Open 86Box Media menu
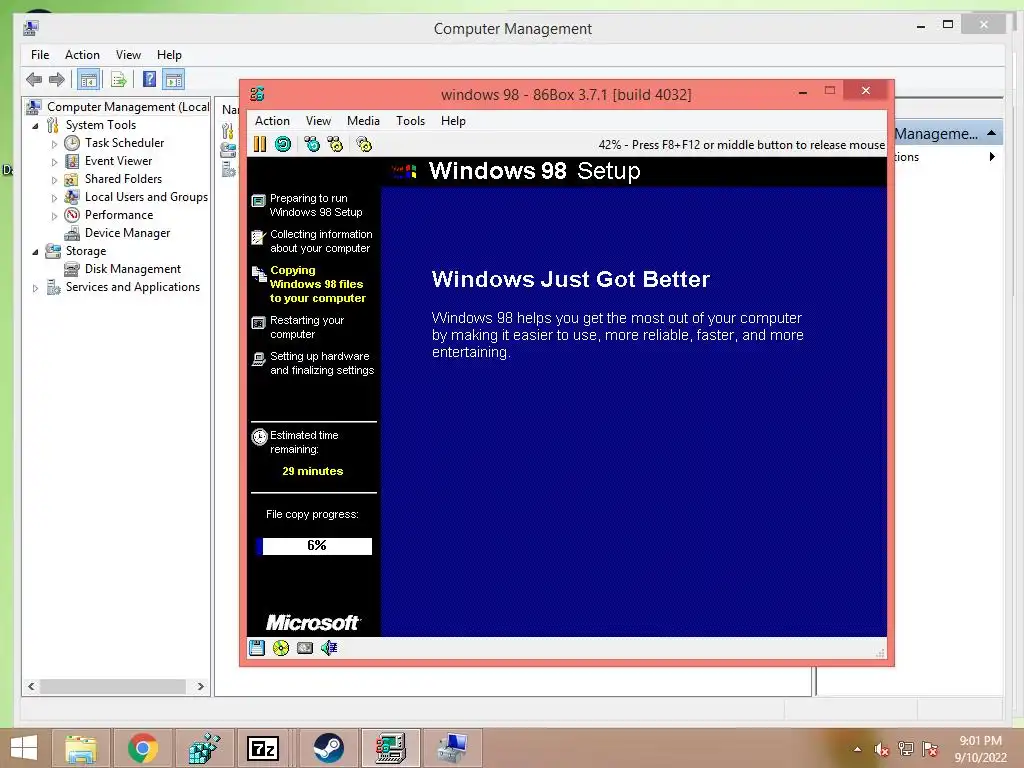 point(363,121)
